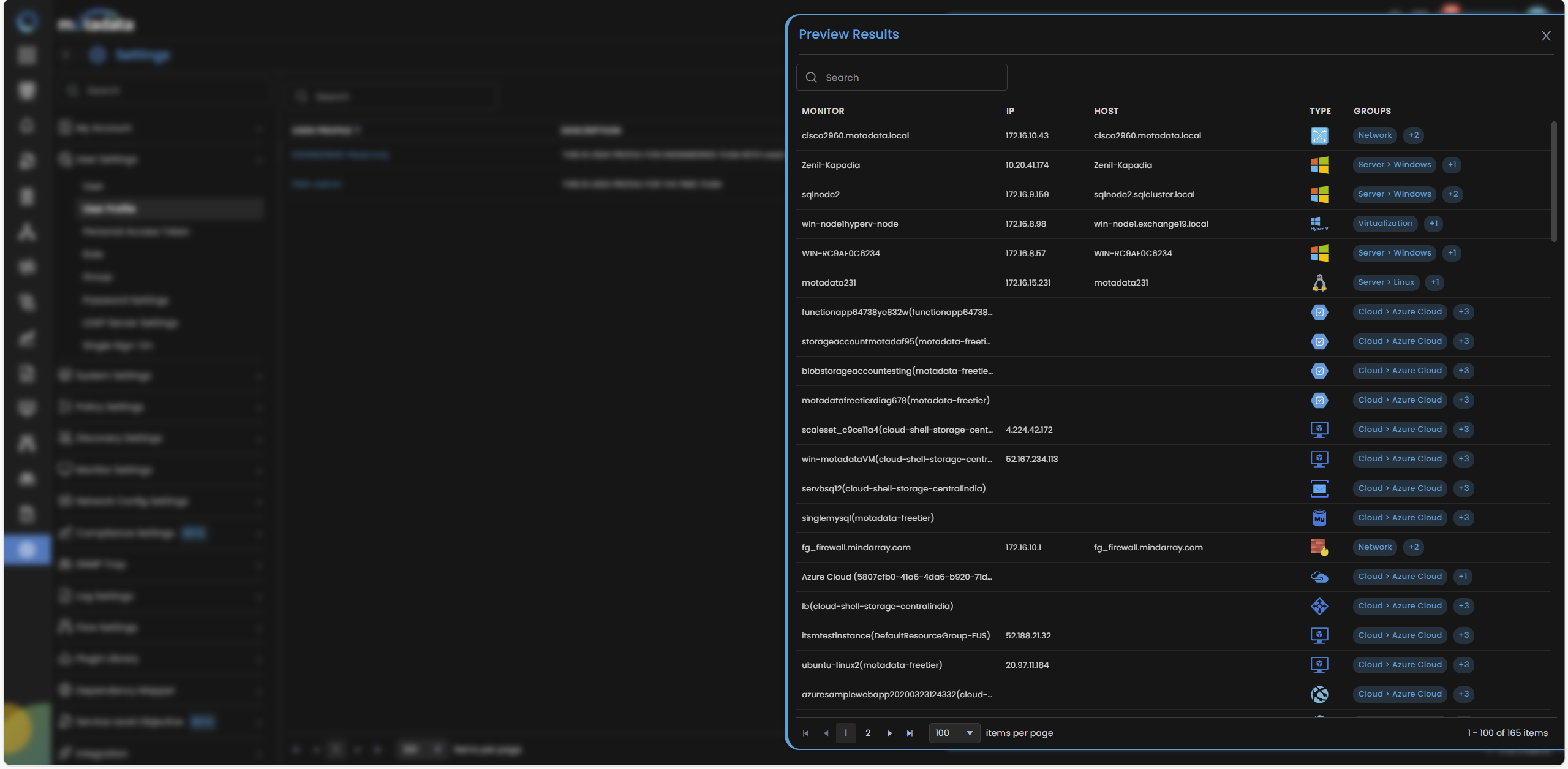The height and width of the screenshot is (769, 1568).
Task: Click the load balancer icon for lb row
Action: pyautogui.click(x=1319, y=606)
